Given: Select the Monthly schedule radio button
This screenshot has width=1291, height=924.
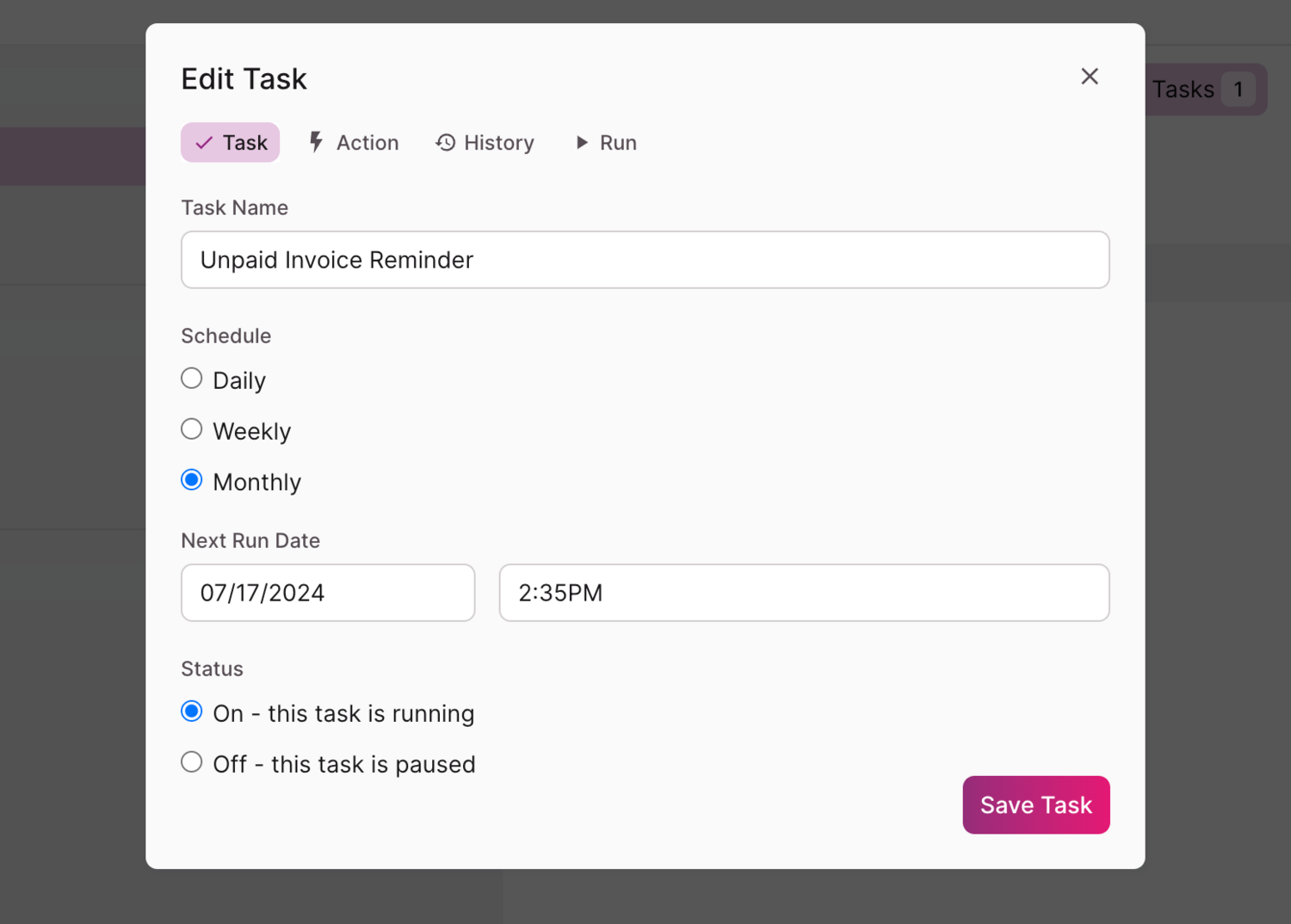Looking at the screenshot, I should (x=192, y=480).
